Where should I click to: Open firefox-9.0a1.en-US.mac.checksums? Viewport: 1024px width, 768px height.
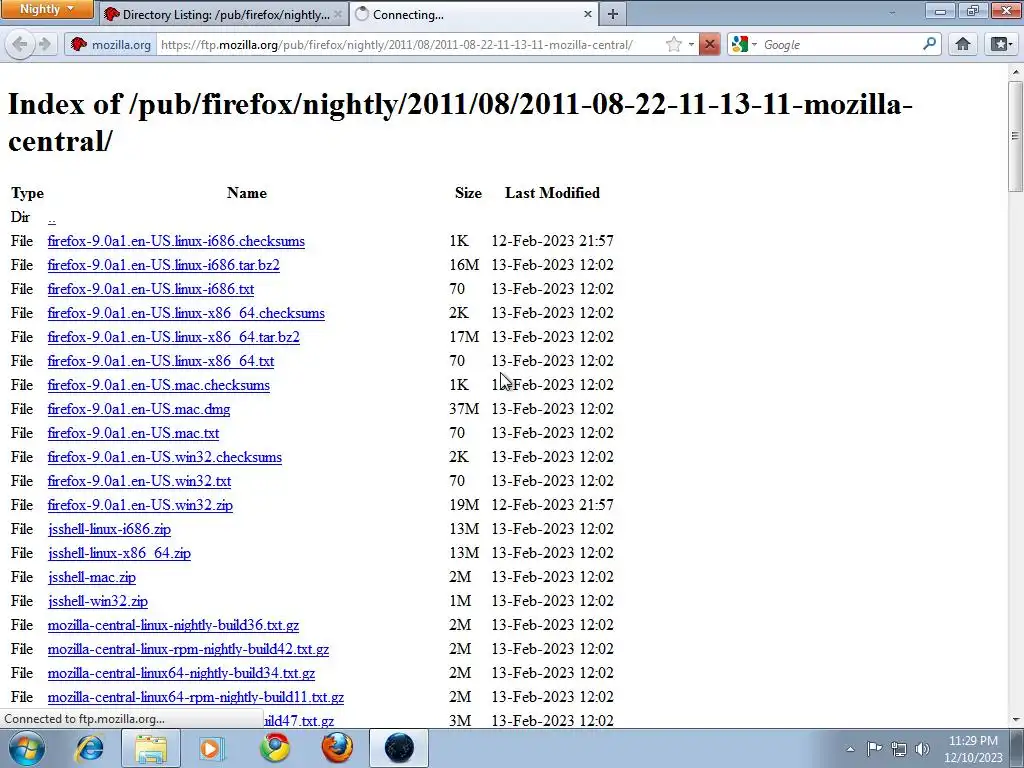(159, 385)
